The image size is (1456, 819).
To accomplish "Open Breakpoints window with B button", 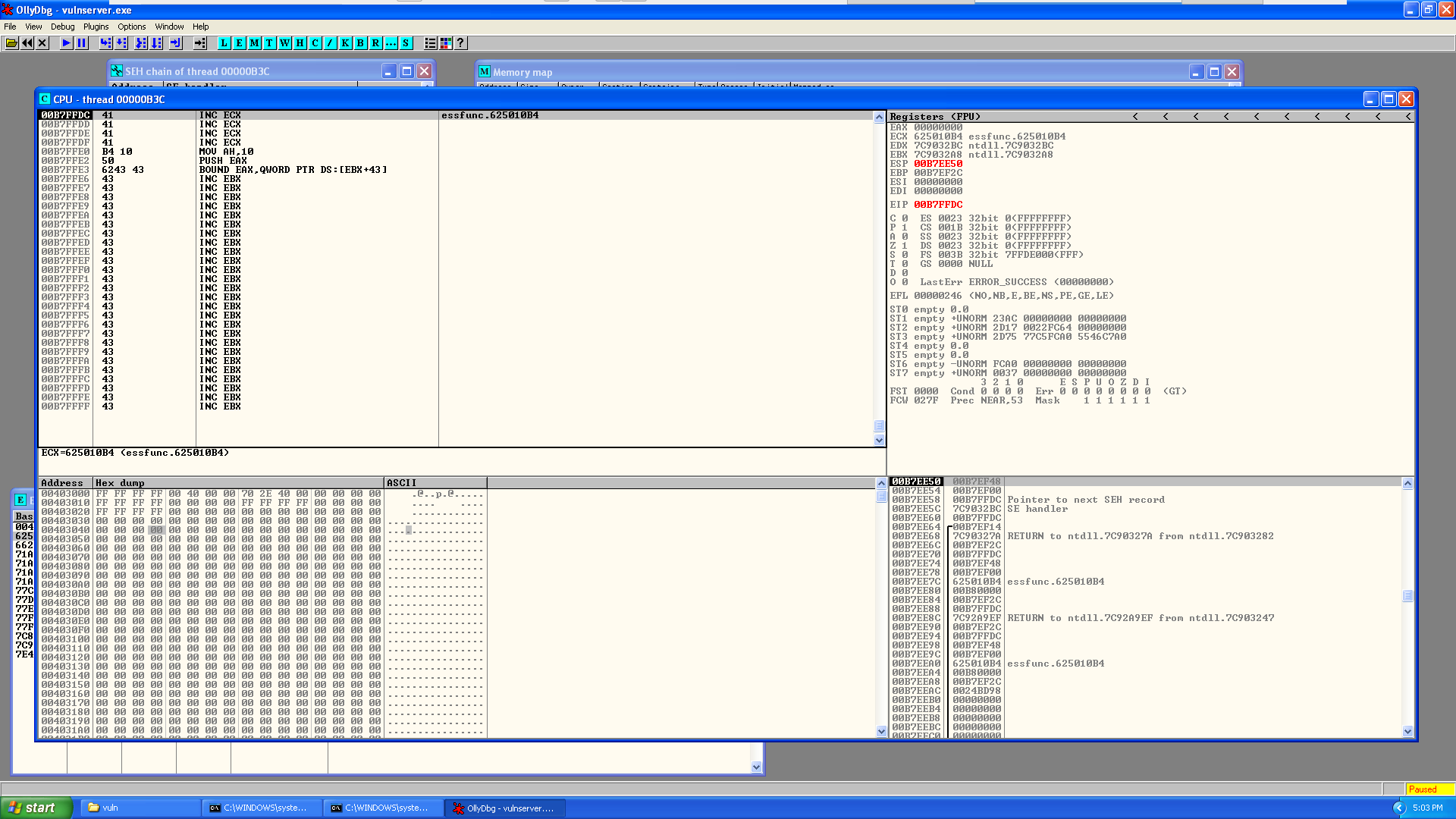I will pos(360,43).
